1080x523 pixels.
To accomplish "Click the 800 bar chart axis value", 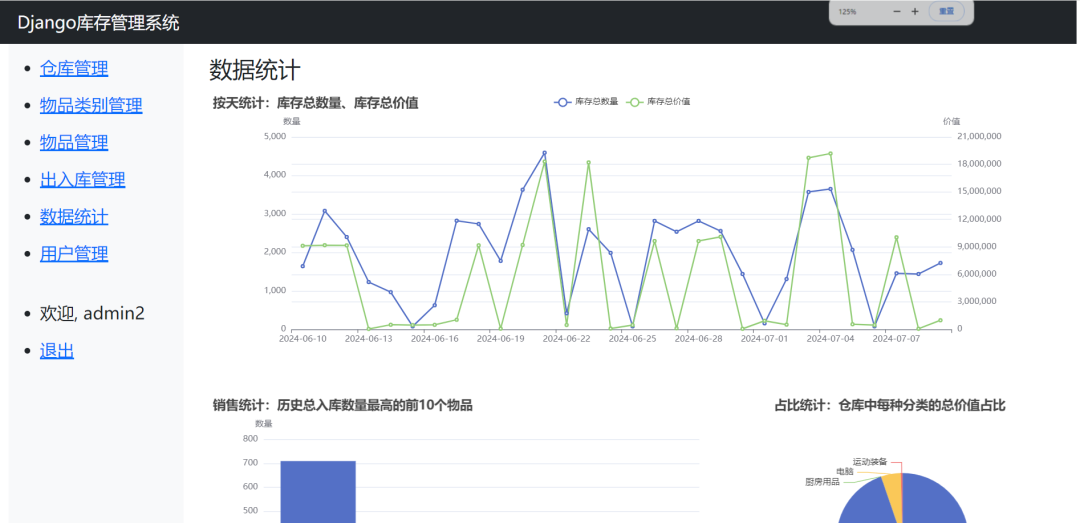I will click(x=251, y=439).
